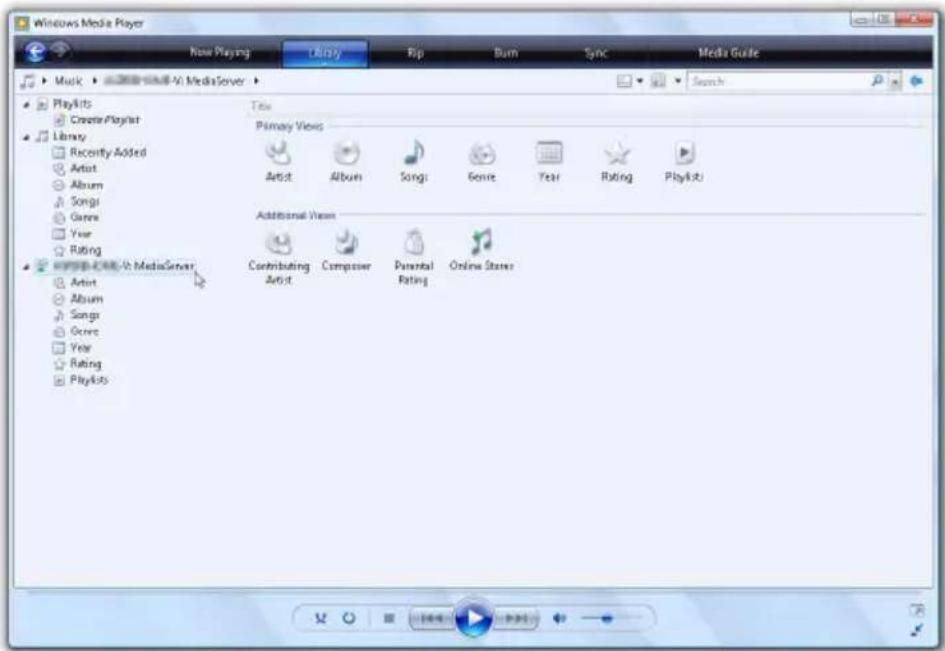Open the Composer view icon
This screenshot has height=651, width=945.
[347, 242]
